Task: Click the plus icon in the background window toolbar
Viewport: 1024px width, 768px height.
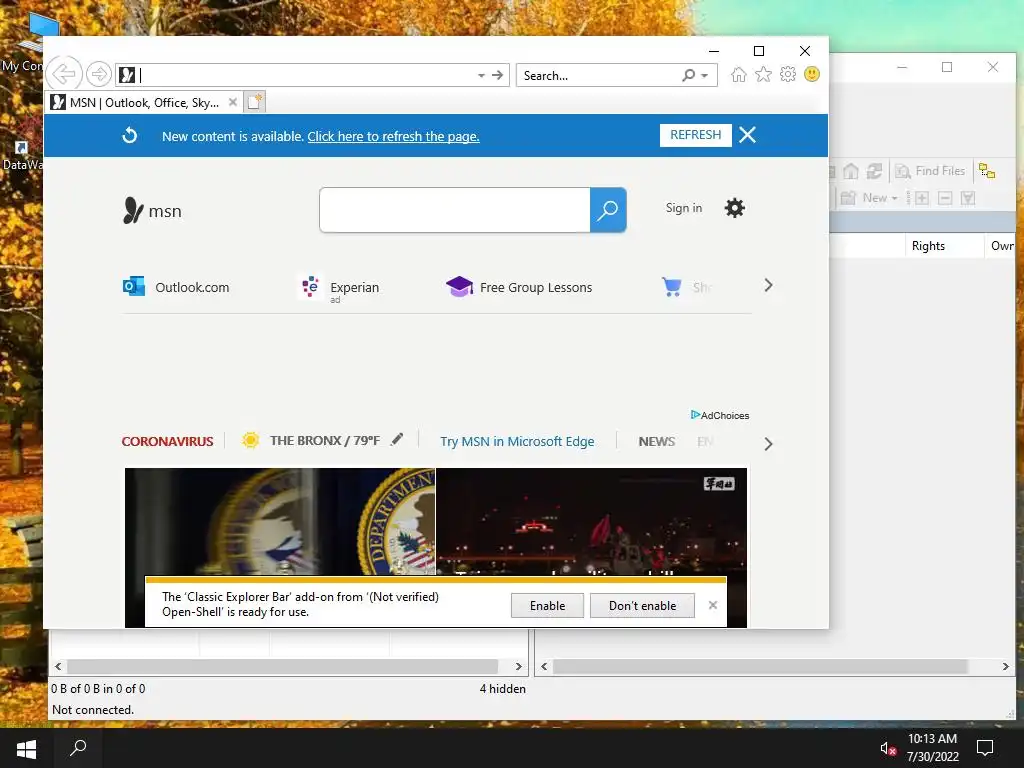Action: click(921, 198)
